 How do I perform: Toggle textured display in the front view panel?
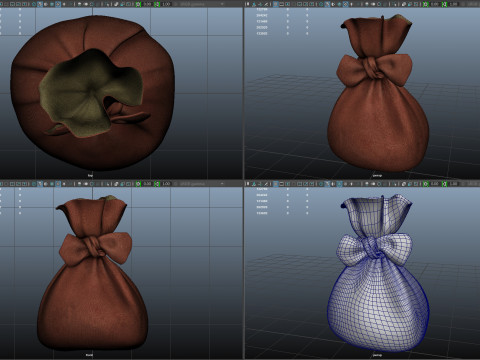click(x=58, y=184)
